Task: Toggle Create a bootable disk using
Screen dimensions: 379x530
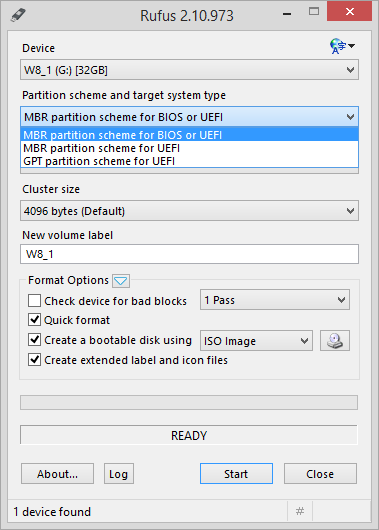Action: coord(34,340)
